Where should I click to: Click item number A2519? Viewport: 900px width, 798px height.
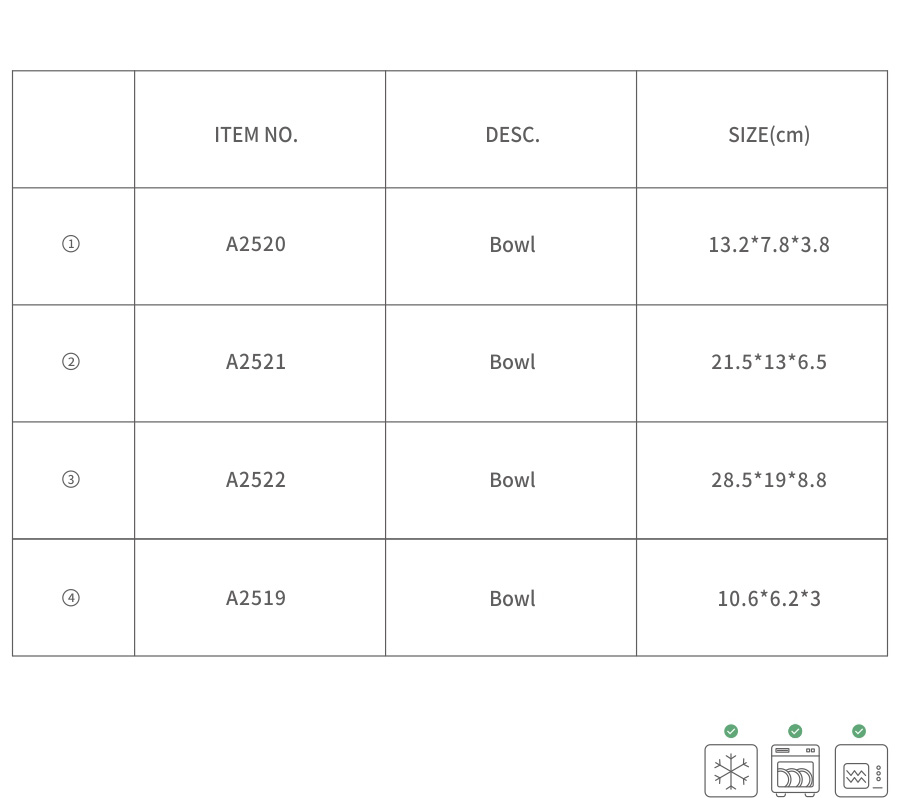tap(256, 598)
